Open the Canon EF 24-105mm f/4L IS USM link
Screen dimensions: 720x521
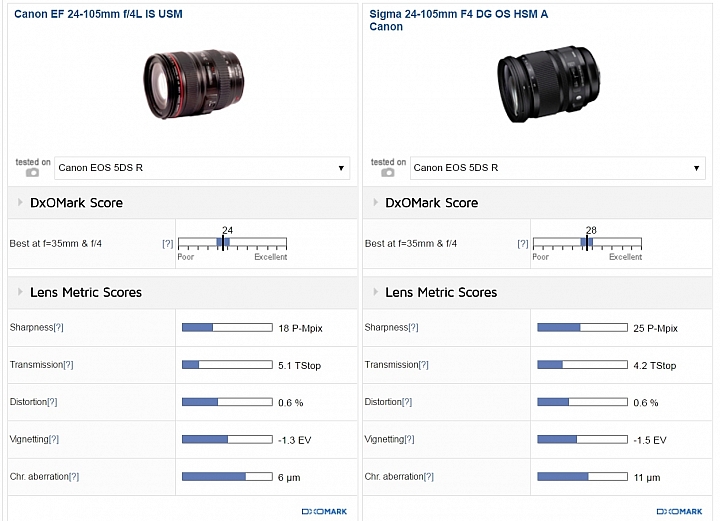[x=98, y=15]
